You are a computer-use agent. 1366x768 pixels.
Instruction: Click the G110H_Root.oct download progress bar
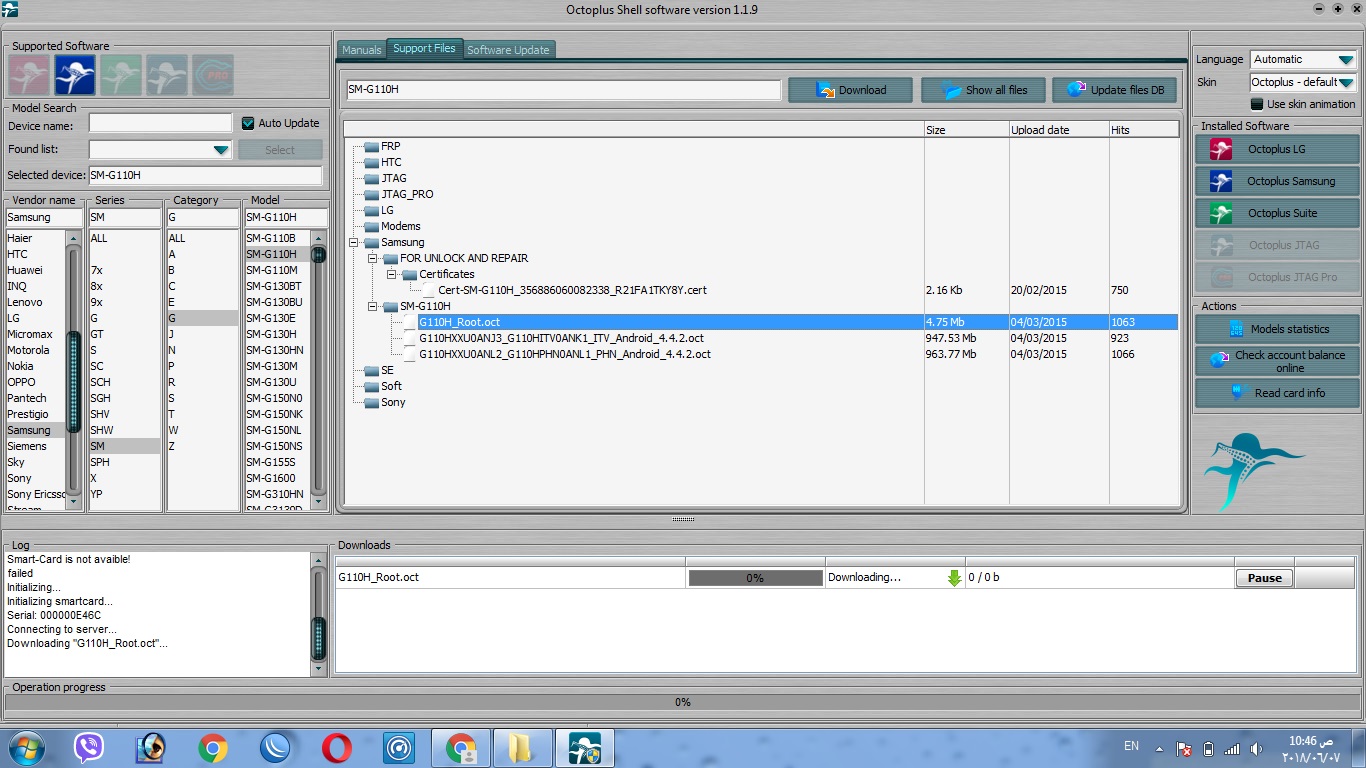pyautogui.click(x=755, y=578)
